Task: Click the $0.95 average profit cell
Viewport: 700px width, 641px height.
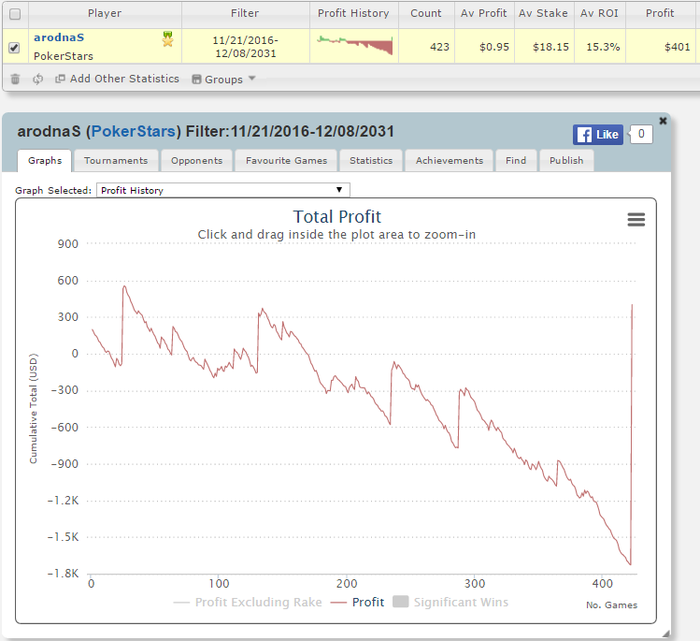Action: 484,47
